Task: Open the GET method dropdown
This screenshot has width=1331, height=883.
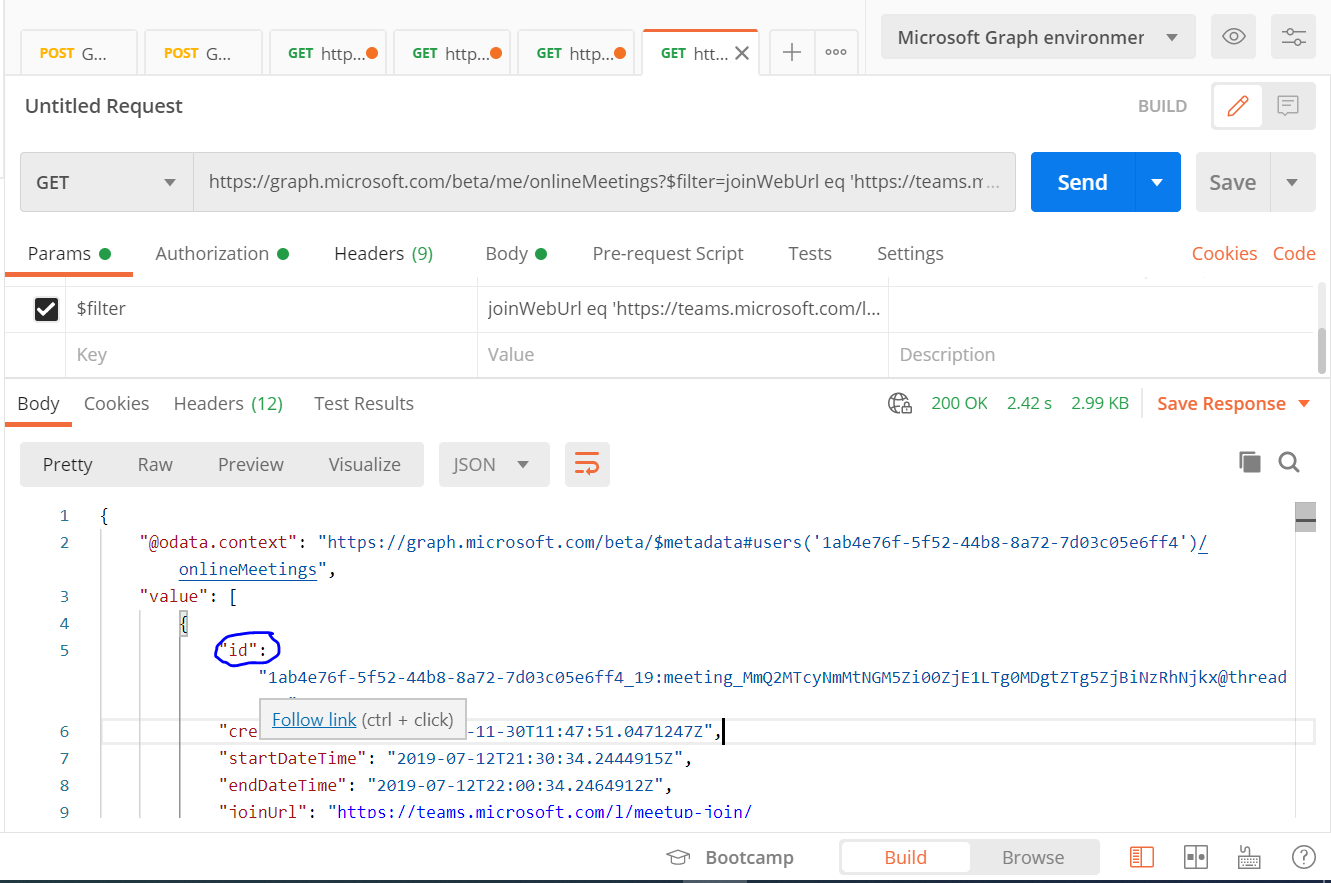Action: tap(105, 182)
